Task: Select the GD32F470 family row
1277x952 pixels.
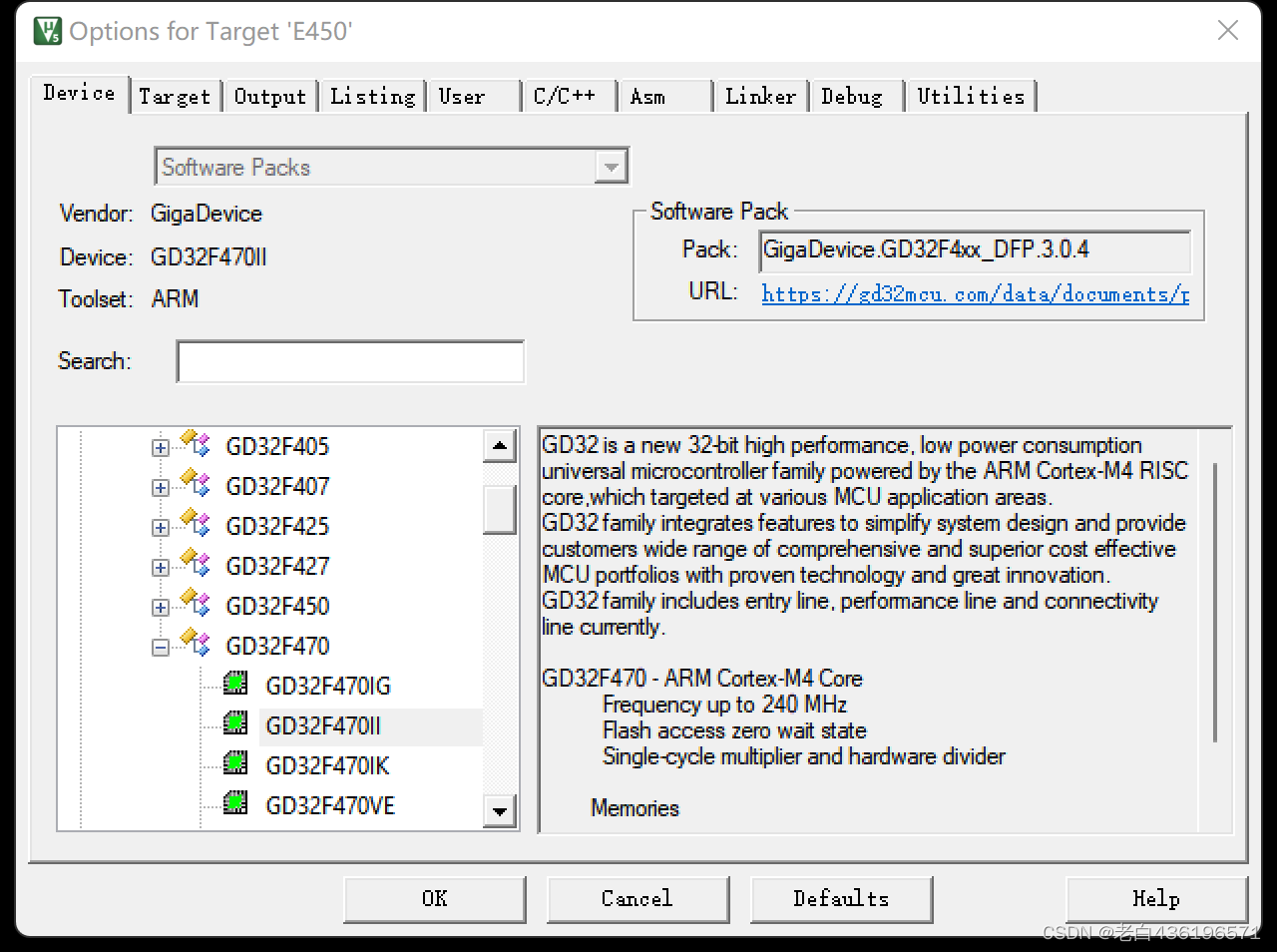Action: [277, 646]
